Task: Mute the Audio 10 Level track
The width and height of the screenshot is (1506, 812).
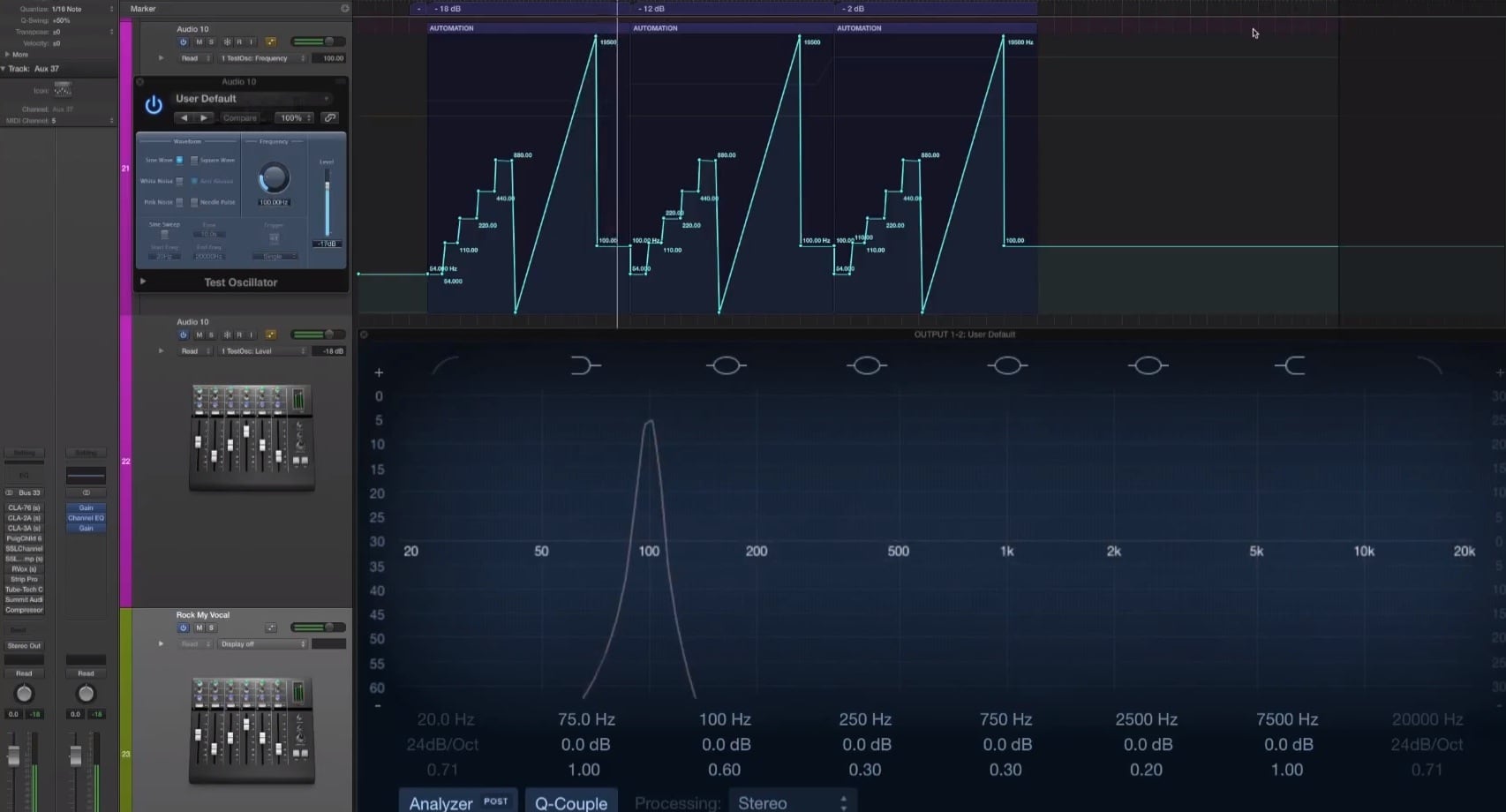Action: point(199,335)
